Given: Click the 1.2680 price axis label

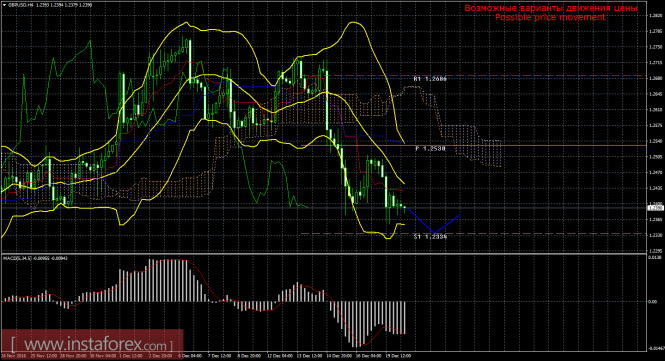Looking at the screenshot, I should pos(656,78).
